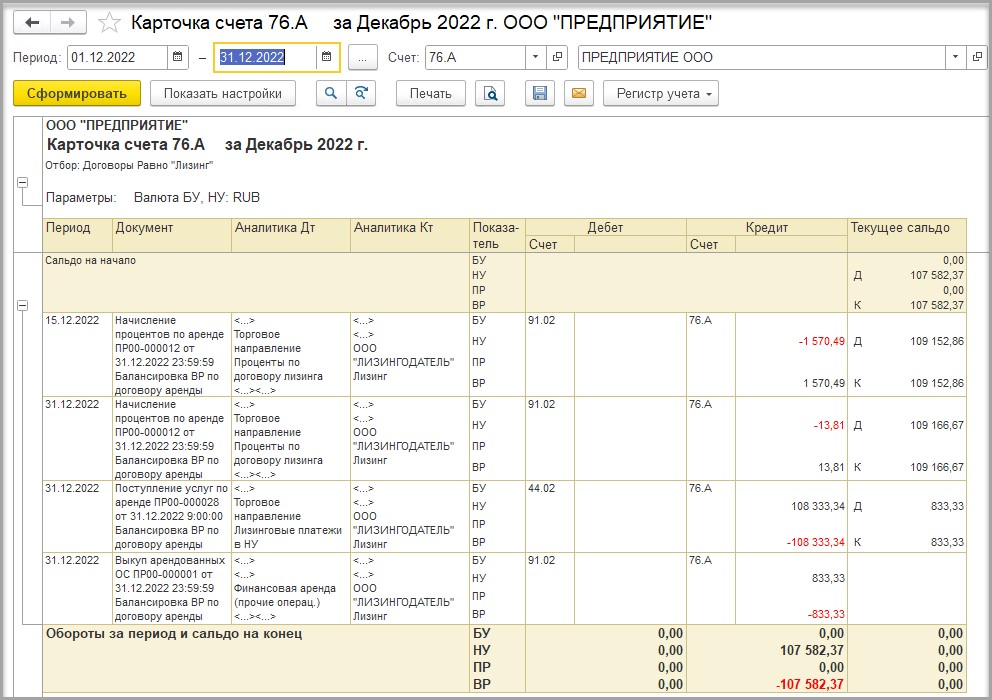
Task: Click the filter line Отбор: Договоры Равно Лизинг
Action: pos(129,166)
